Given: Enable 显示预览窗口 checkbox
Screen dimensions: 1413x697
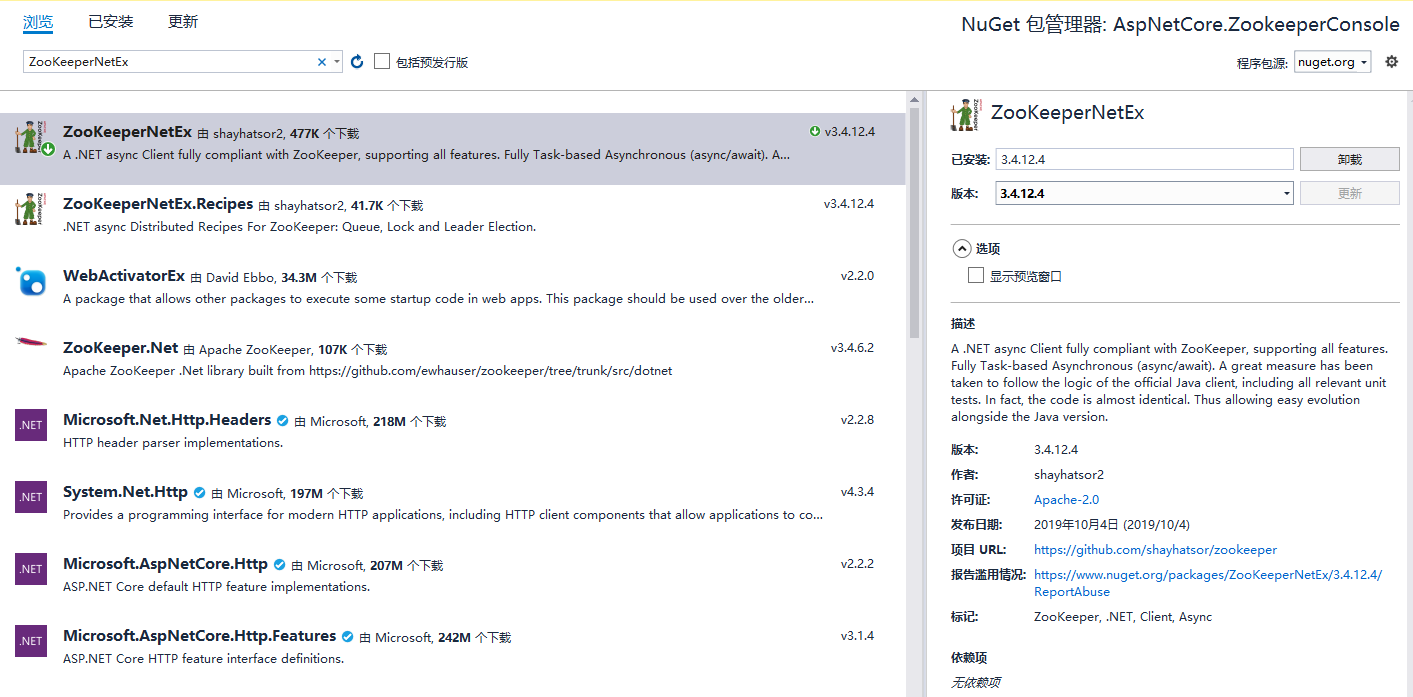Looking at the screenshot, I should (x=976, y=276).
